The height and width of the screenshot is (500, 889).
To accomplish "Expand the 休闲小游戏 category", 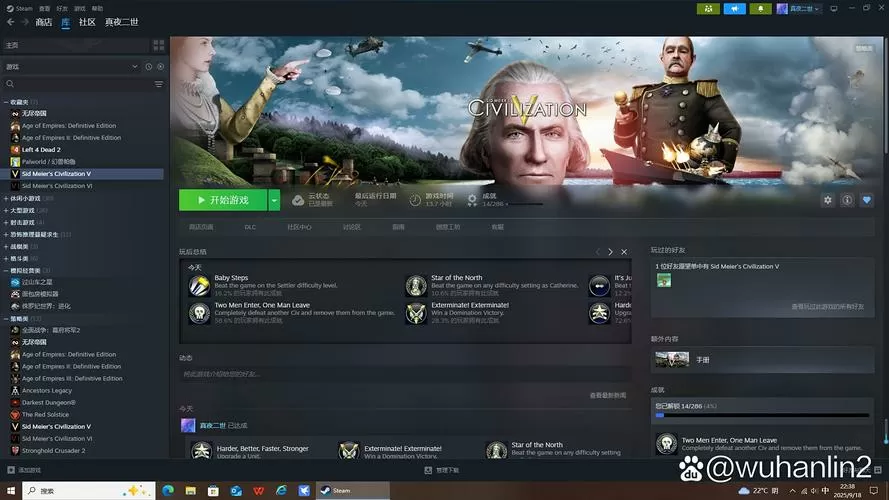I will 6,198.
